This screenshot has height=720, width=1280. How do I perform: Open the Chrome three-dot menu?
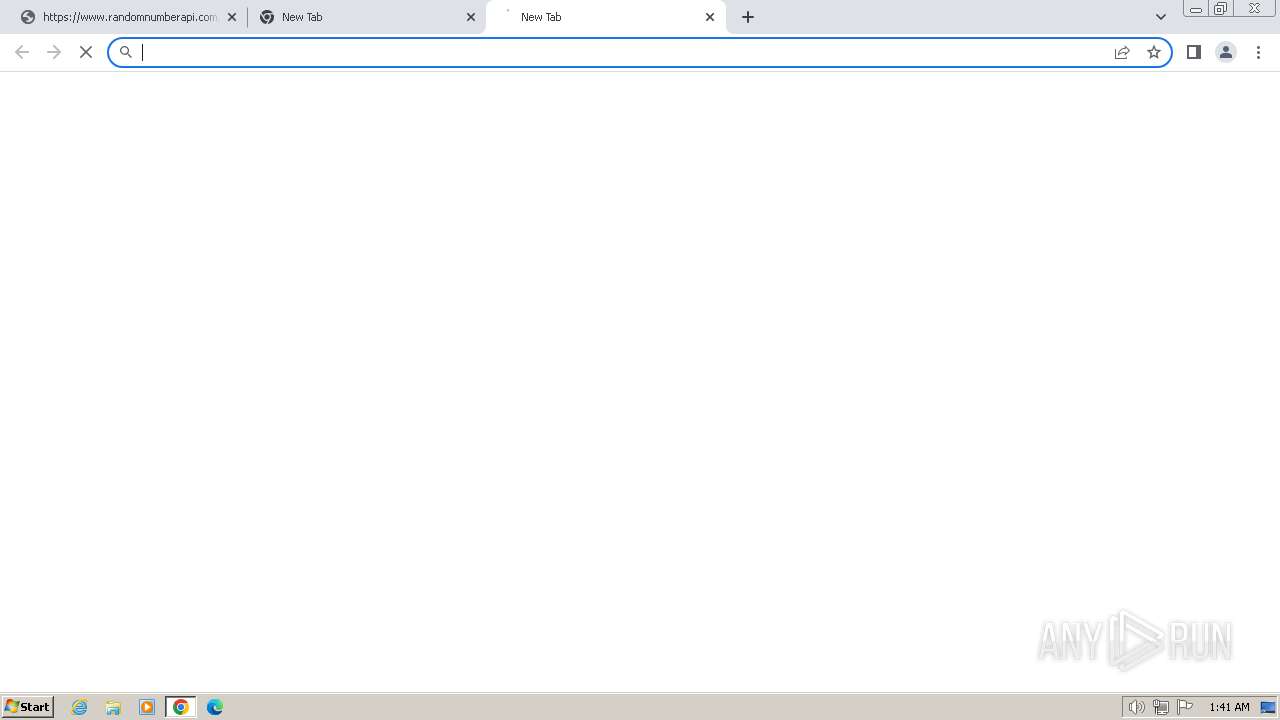[1258, 52]
